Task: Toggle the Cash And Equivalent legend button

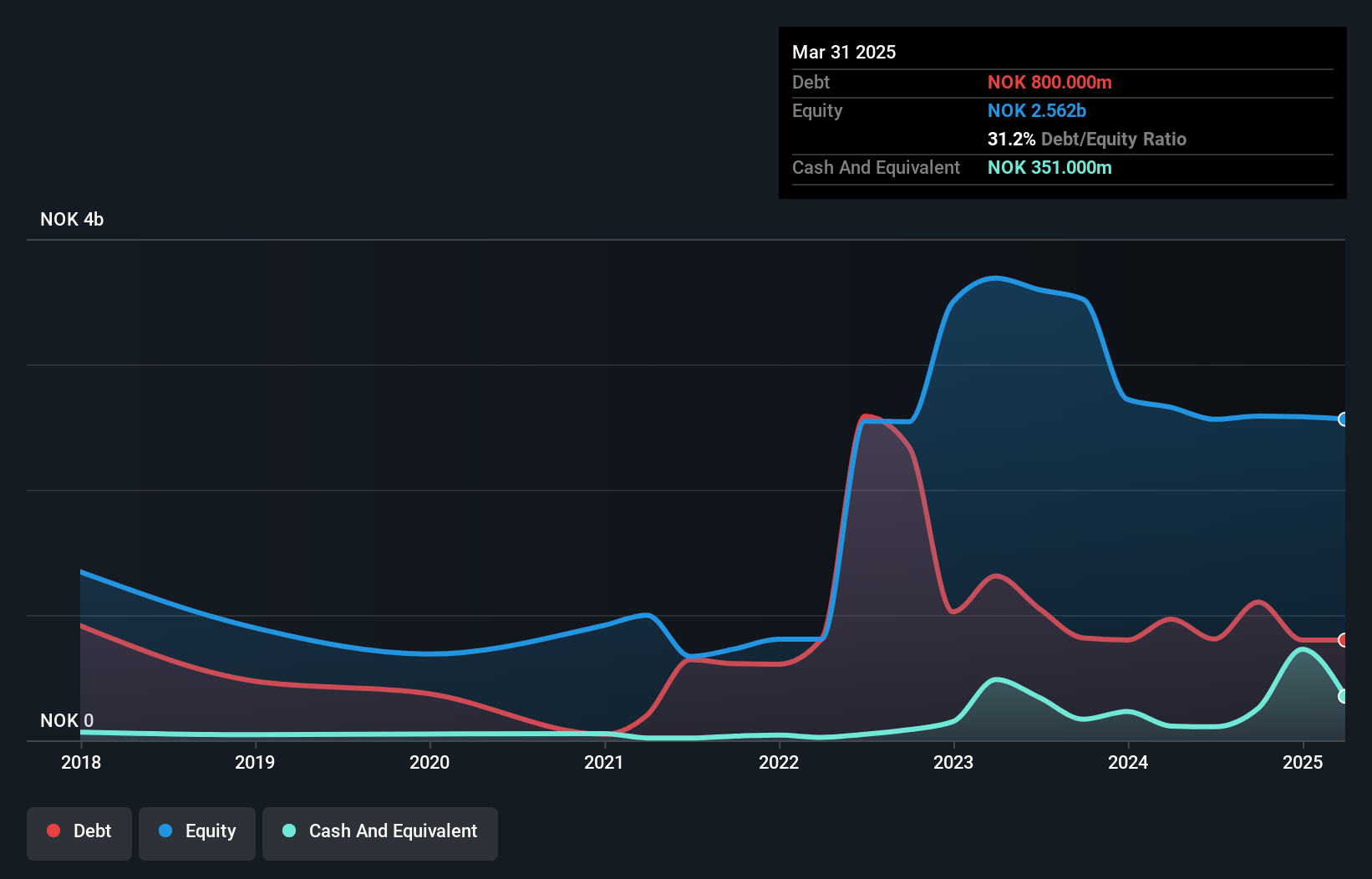Action: (x=380, y=833)
